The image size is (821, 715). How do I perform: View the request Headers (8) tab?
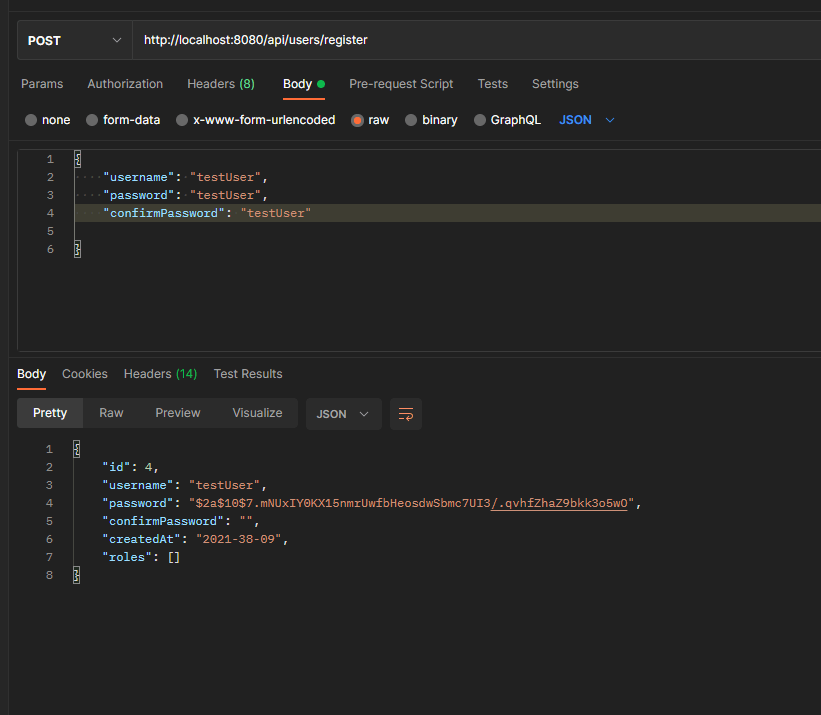[x=220, y=84]
